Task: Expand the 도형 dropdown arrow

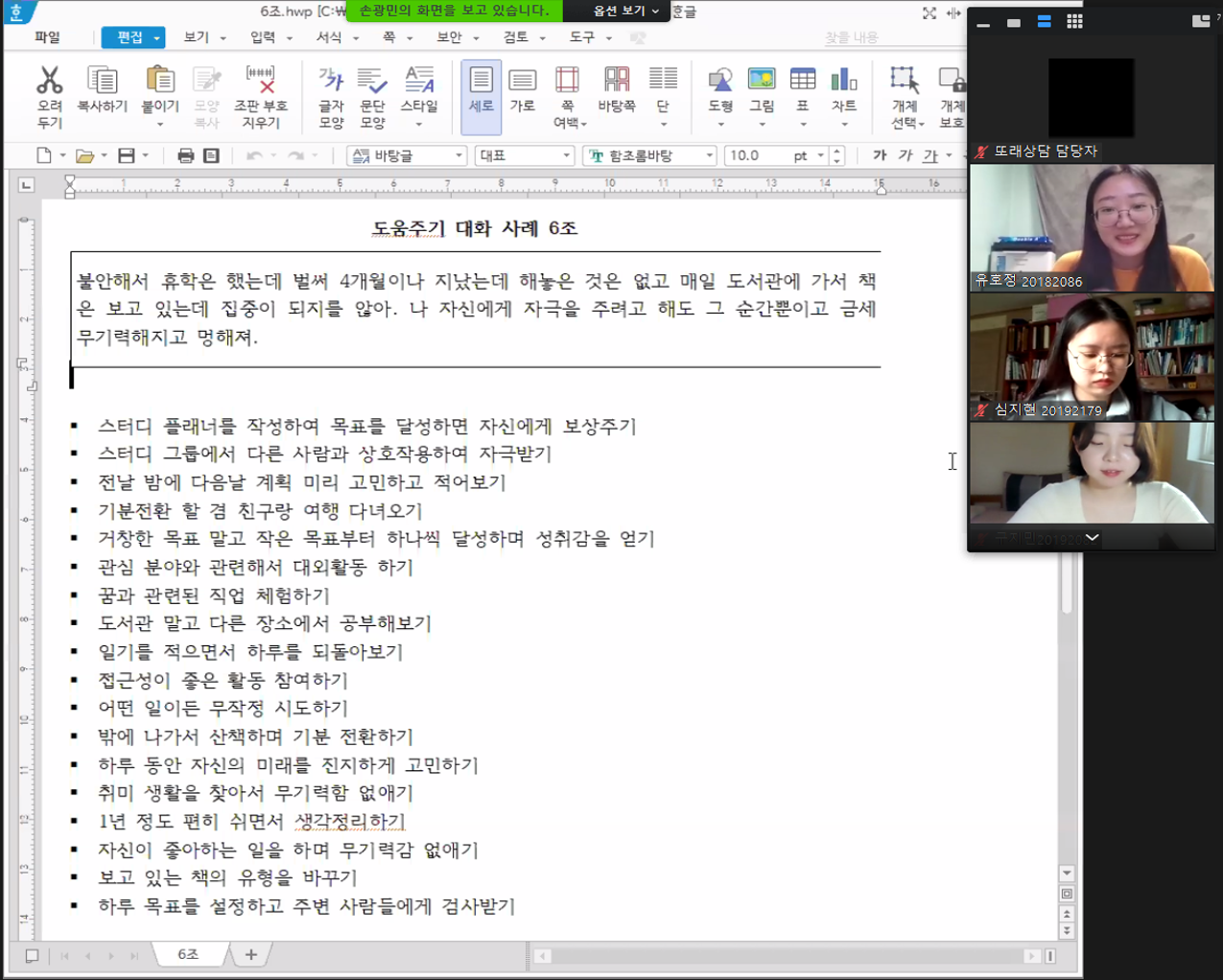Action: point(720,125)
